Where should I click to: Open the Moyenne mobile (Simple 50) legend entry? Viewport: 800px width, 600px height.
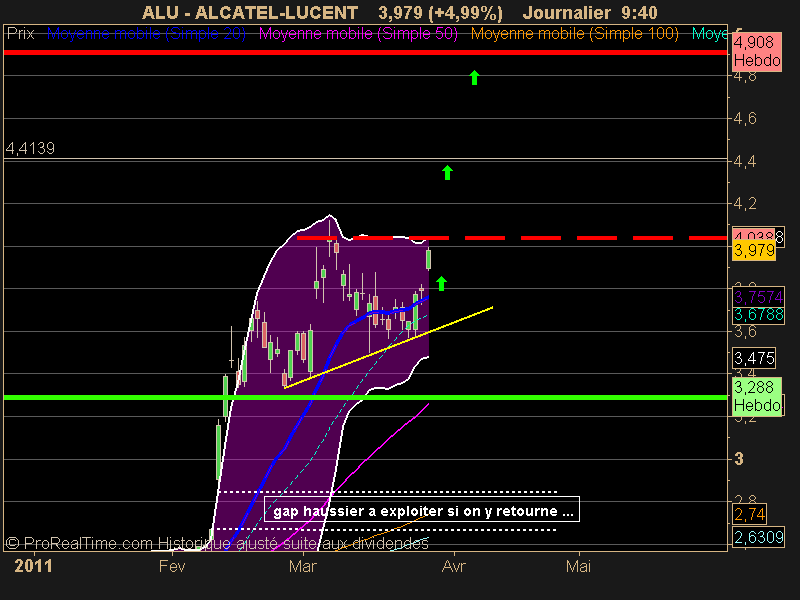(x=358, y=34)
